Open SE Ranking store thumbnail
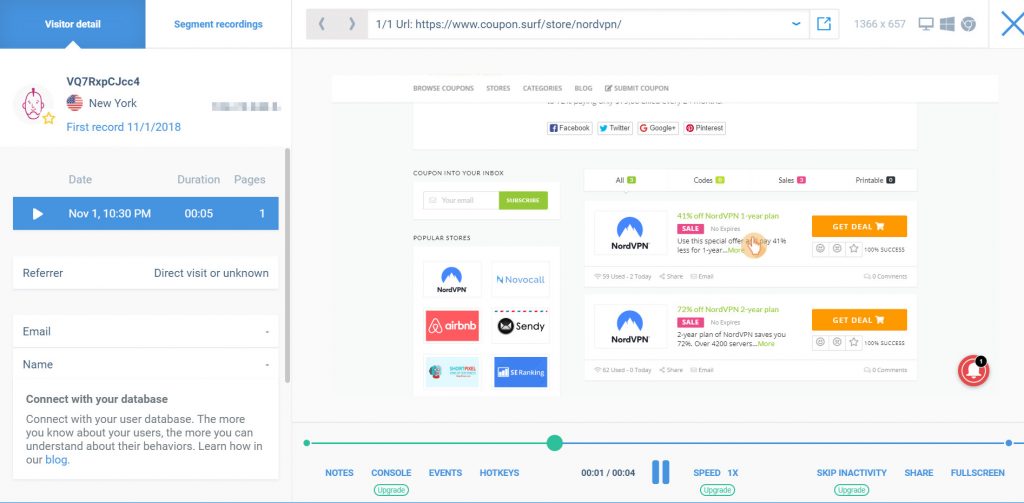The image size is (1024, 503). 520,372
